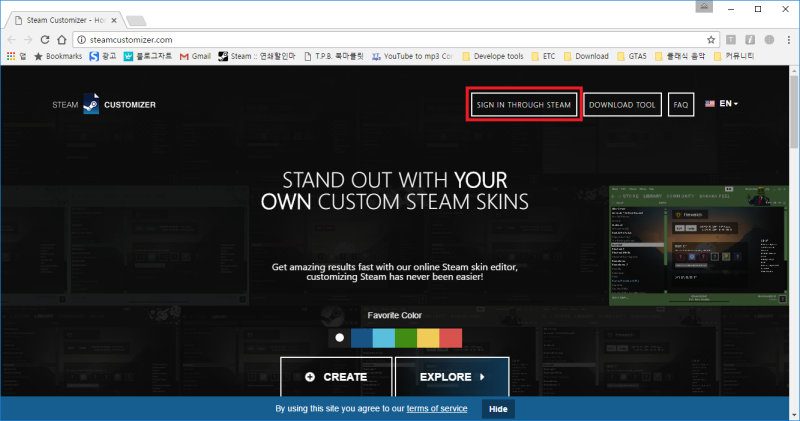This screenshot has width=800, height=421.
Task: Bookmark this page with the star icon
Action: pyautogui.click(x=711, y=40)
